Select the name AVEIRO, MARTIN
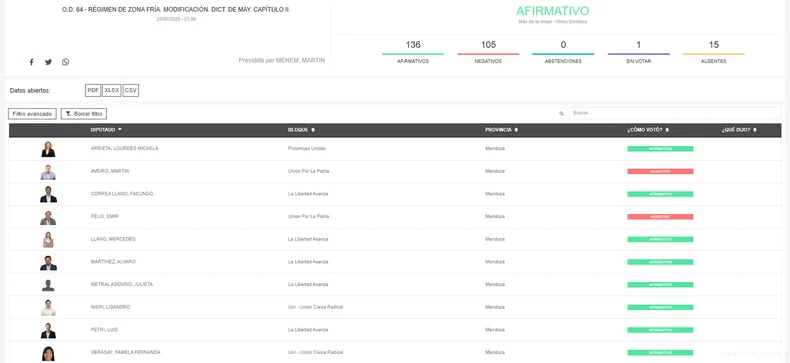The width and height of the screenshot is (790, 363). 110,171
